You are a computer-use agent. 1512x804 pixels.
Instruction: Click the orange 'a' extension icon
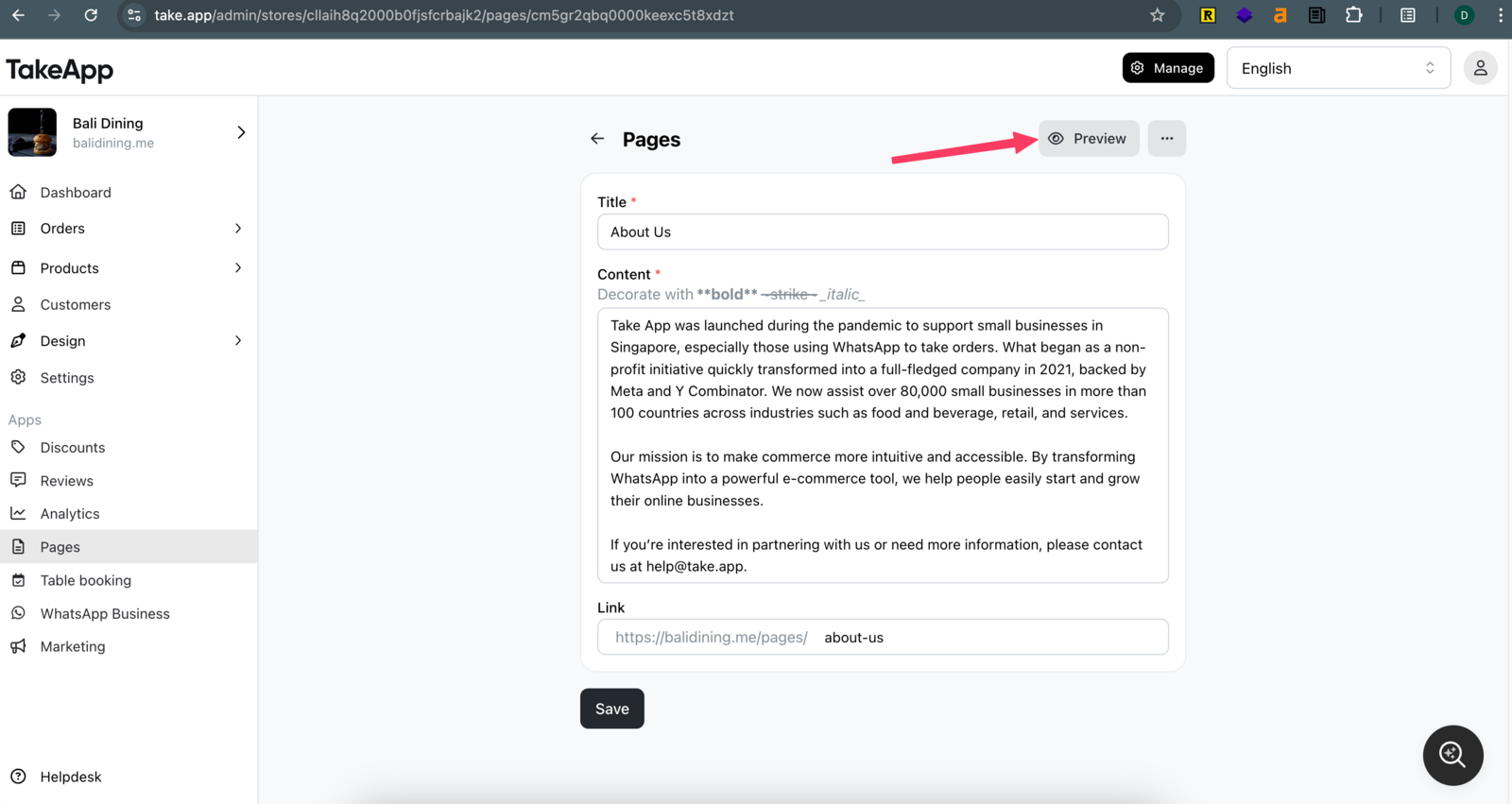click(x=1280, y=15)
